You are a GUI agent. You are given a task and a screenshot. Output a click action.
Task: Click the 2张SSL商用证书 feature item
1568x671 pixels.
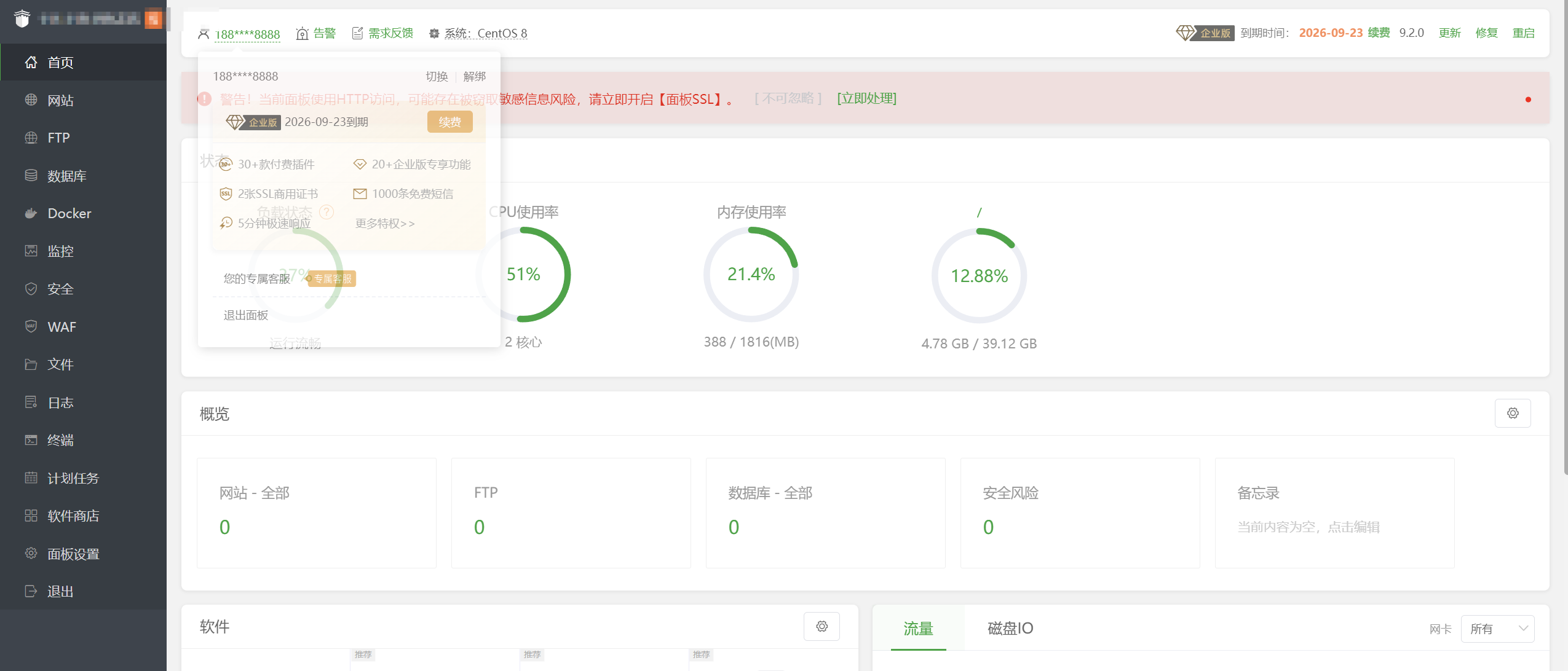coord(269,194)
